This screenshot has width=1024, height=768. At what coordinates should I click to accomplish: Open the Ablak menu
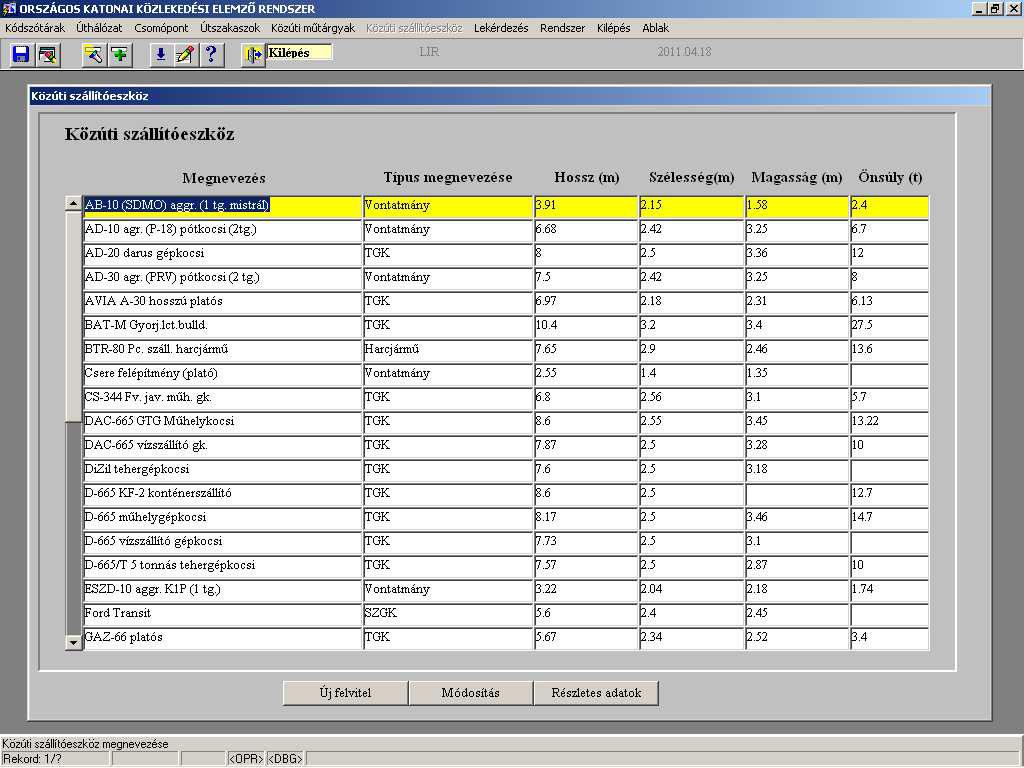[x=655, y=28]
